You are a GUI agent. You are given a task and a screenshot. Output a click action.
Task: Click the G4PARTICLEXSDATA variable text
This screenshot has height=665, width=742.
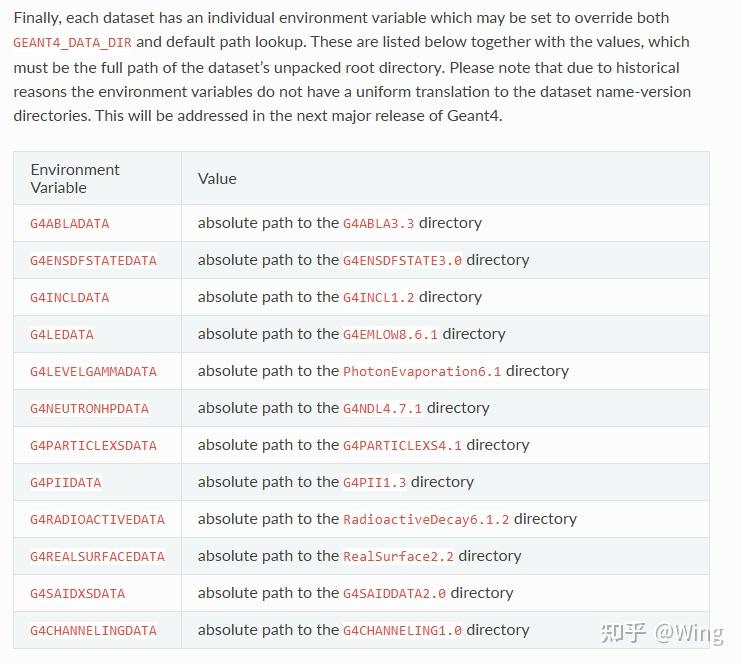click(x=93, y=445)
